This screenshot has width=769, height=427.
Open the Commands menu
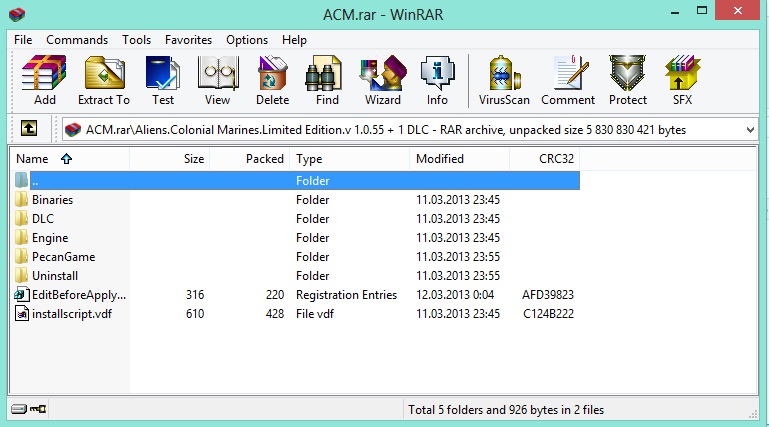pyautogui.click(x=77, y=40)
